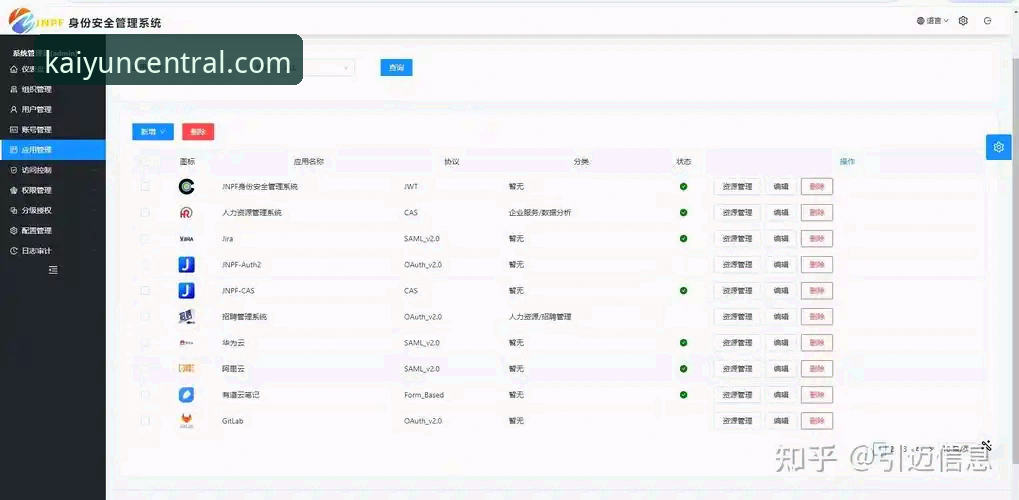Image resolution: width=1019 pixels, height=500 pixels.
Task: Click the Jira logo icon
Action: tap(187, 239)
